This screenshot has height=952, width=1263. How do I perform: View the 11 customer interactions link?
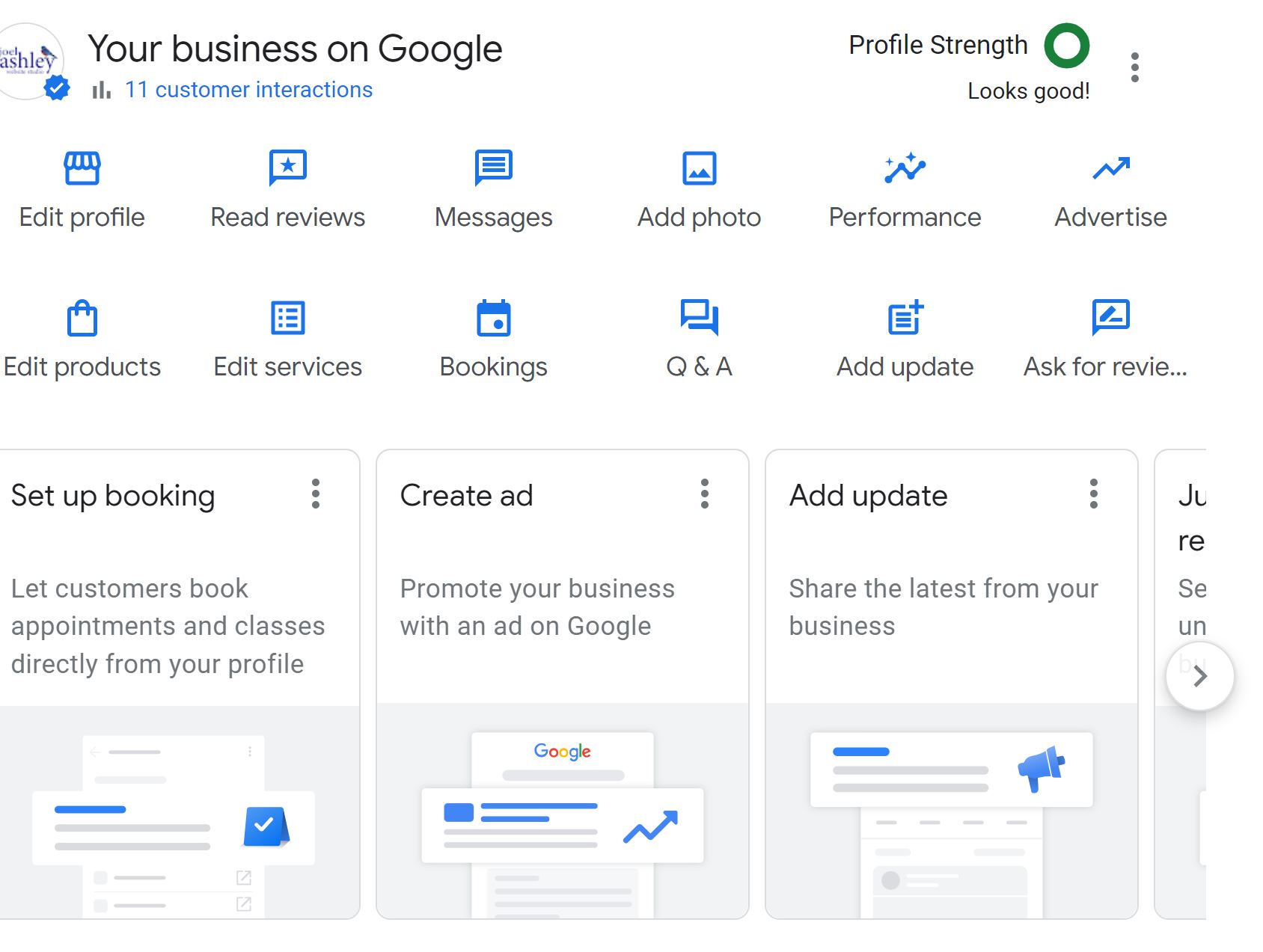point(248,89)
